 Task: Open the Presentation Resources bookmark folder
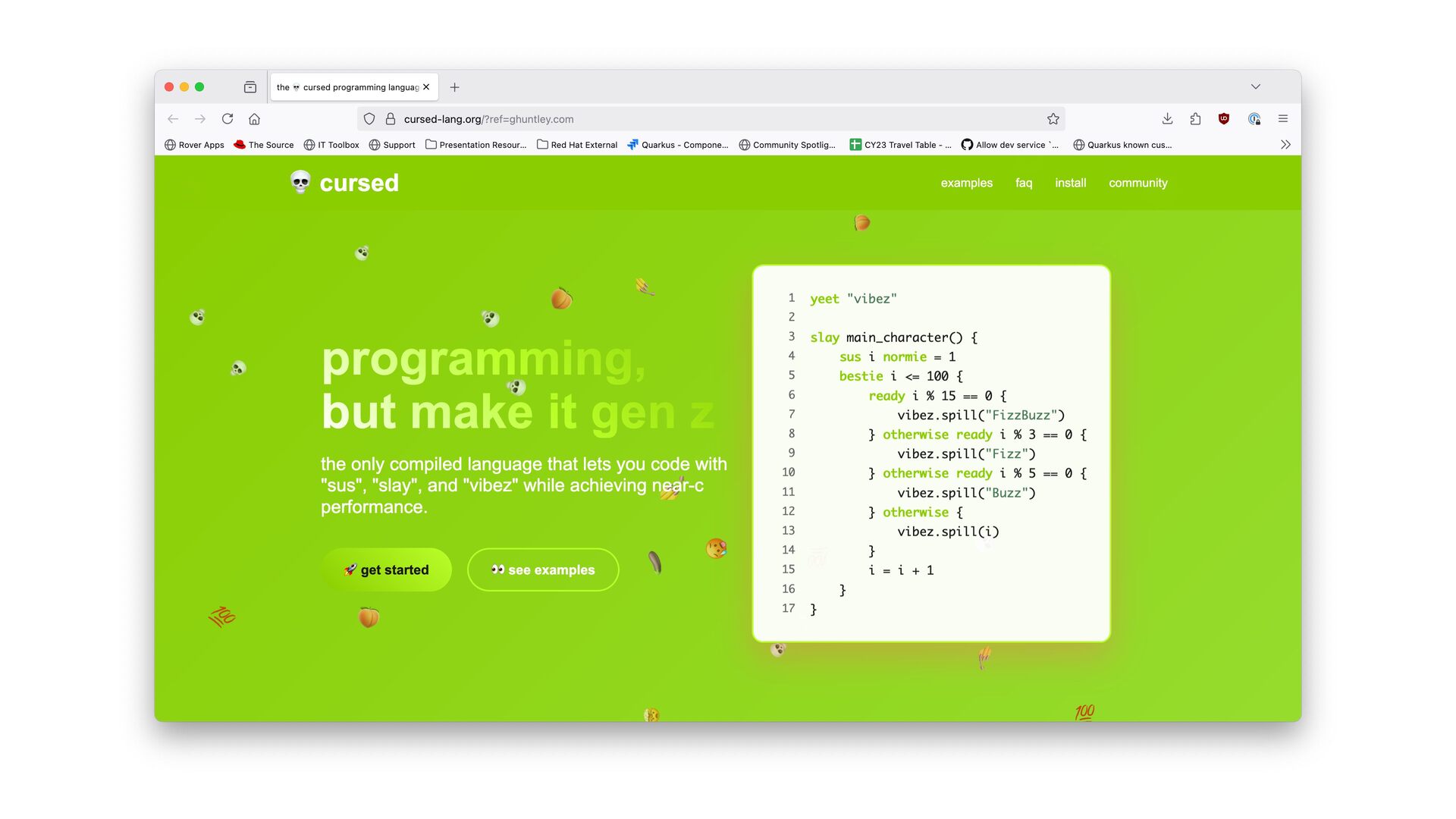[475, 145]
